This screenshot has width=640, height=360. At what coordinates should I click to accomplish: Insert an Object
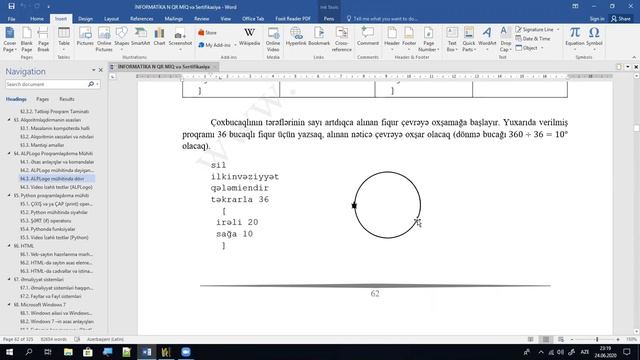(529, 48)
